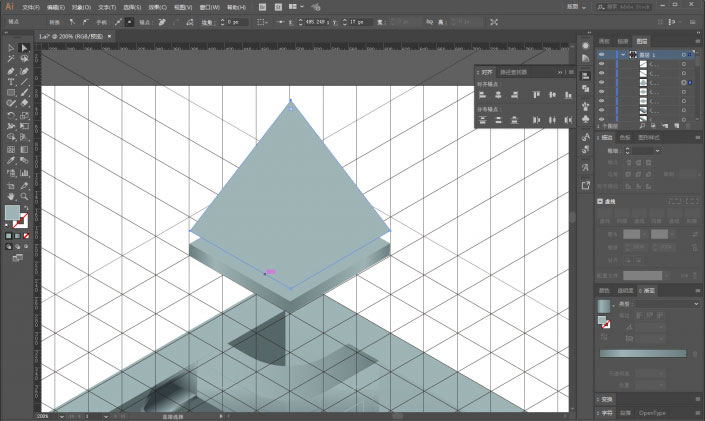The width and height of the screenshot is (705, 421).
Task: Close the document tab at 200%
Action: point(109,36)
